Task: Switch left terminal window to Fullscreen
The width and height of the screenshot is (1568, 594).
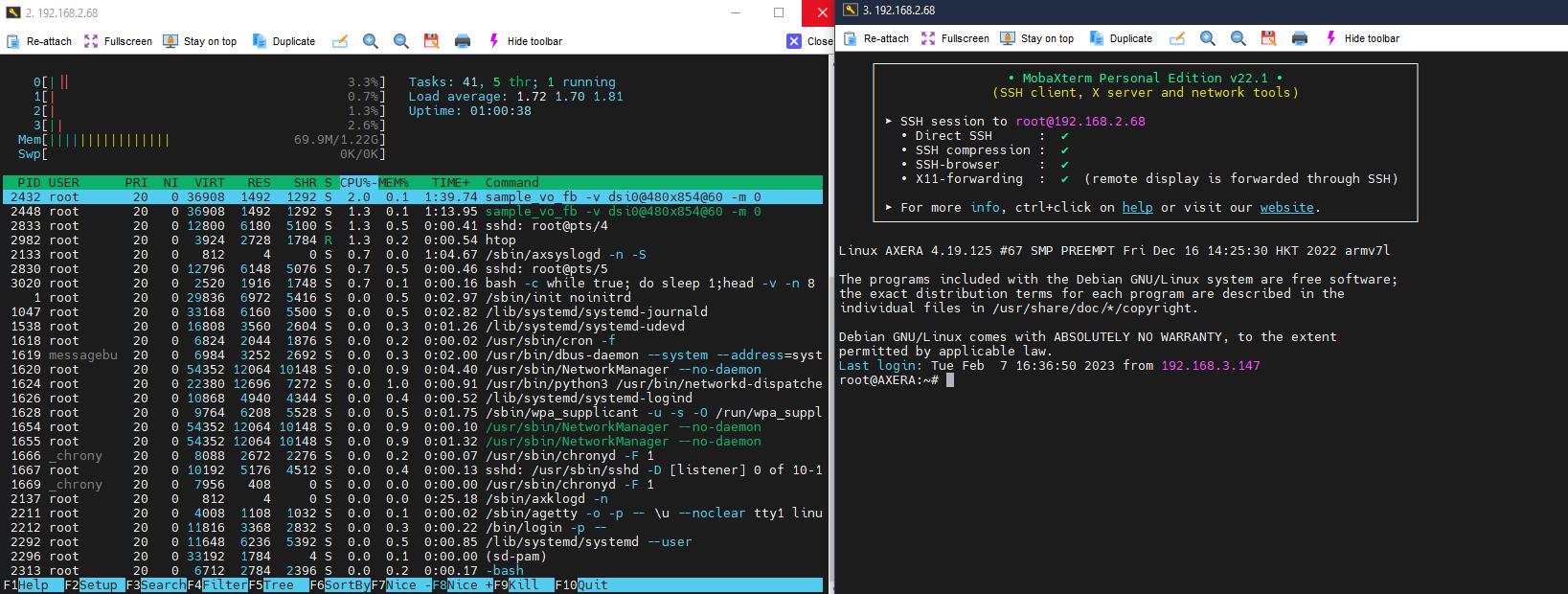Action: (x=118, y=41)
